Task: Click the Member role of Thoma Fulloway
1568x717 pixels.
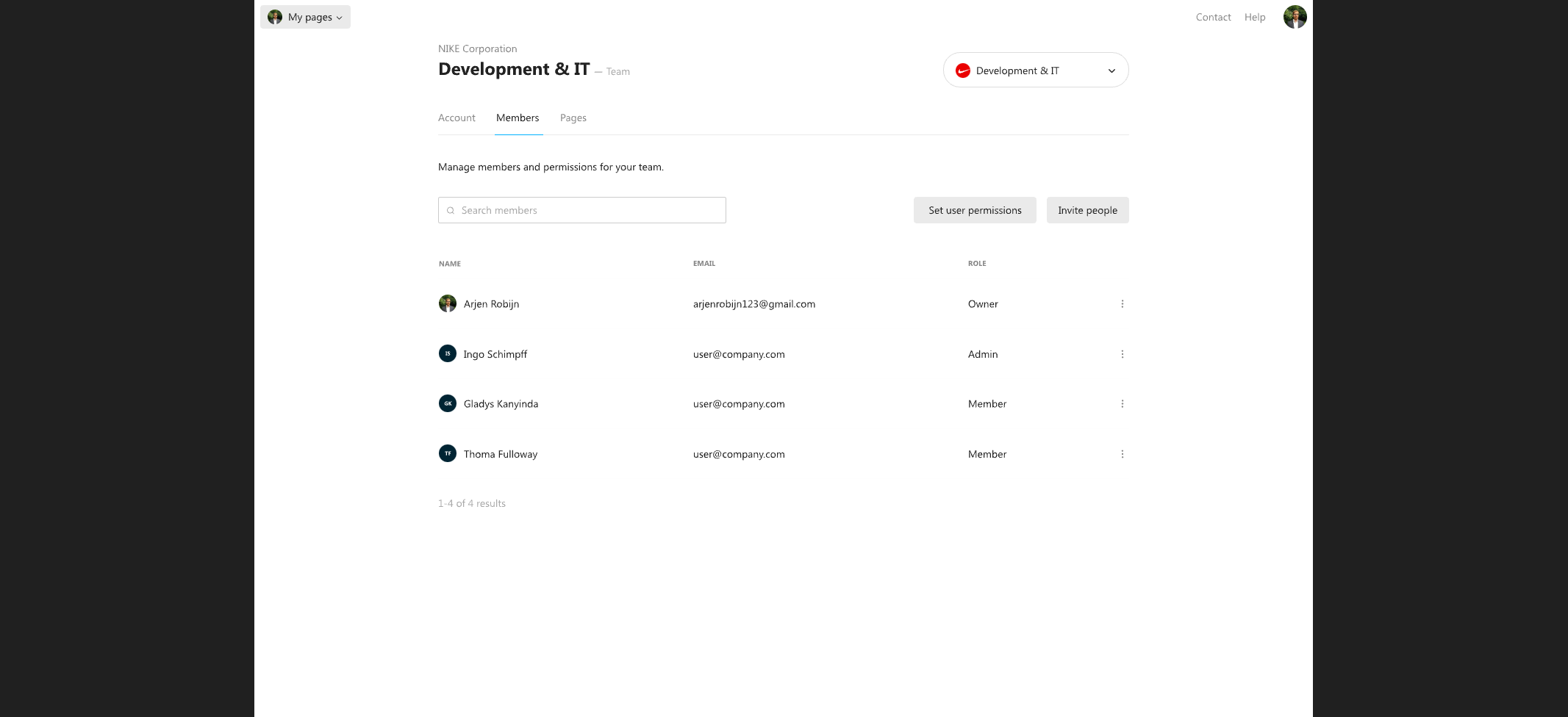Action: pos(987,454)
